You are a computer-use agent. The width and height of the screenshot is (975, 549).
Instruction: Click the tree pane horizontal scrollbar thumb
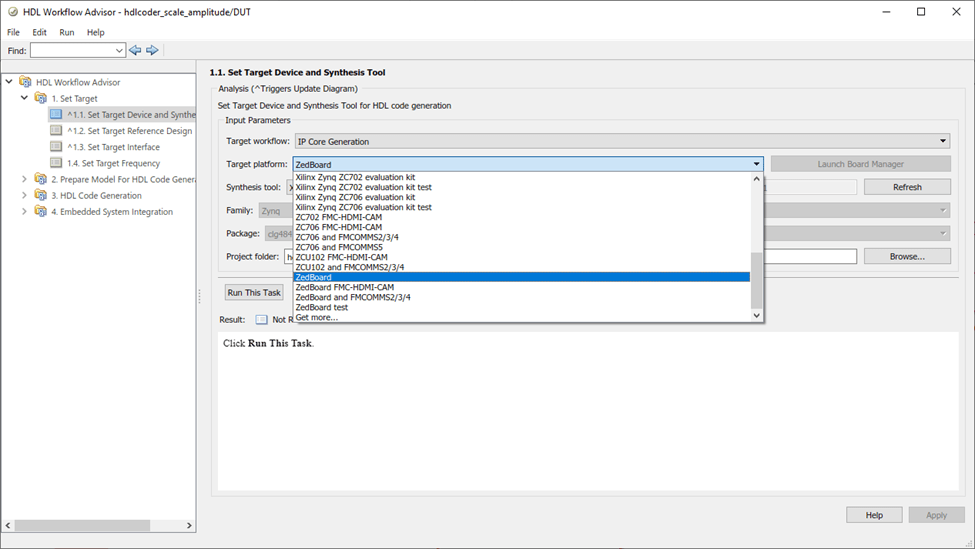click(82, 525)
